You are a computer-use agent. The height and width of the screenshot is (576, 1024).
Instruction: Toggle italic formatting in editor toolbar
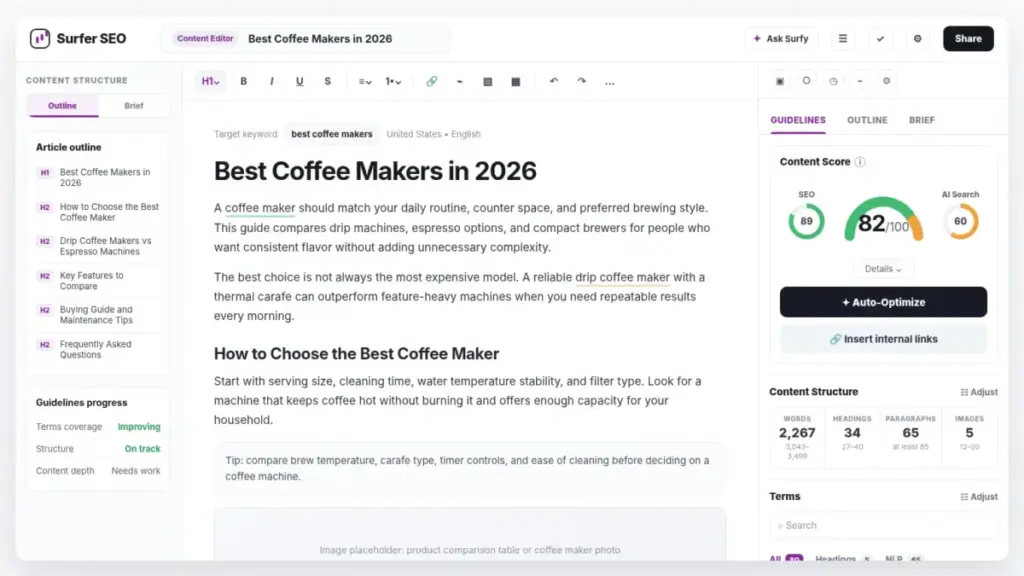click(272, 82)
